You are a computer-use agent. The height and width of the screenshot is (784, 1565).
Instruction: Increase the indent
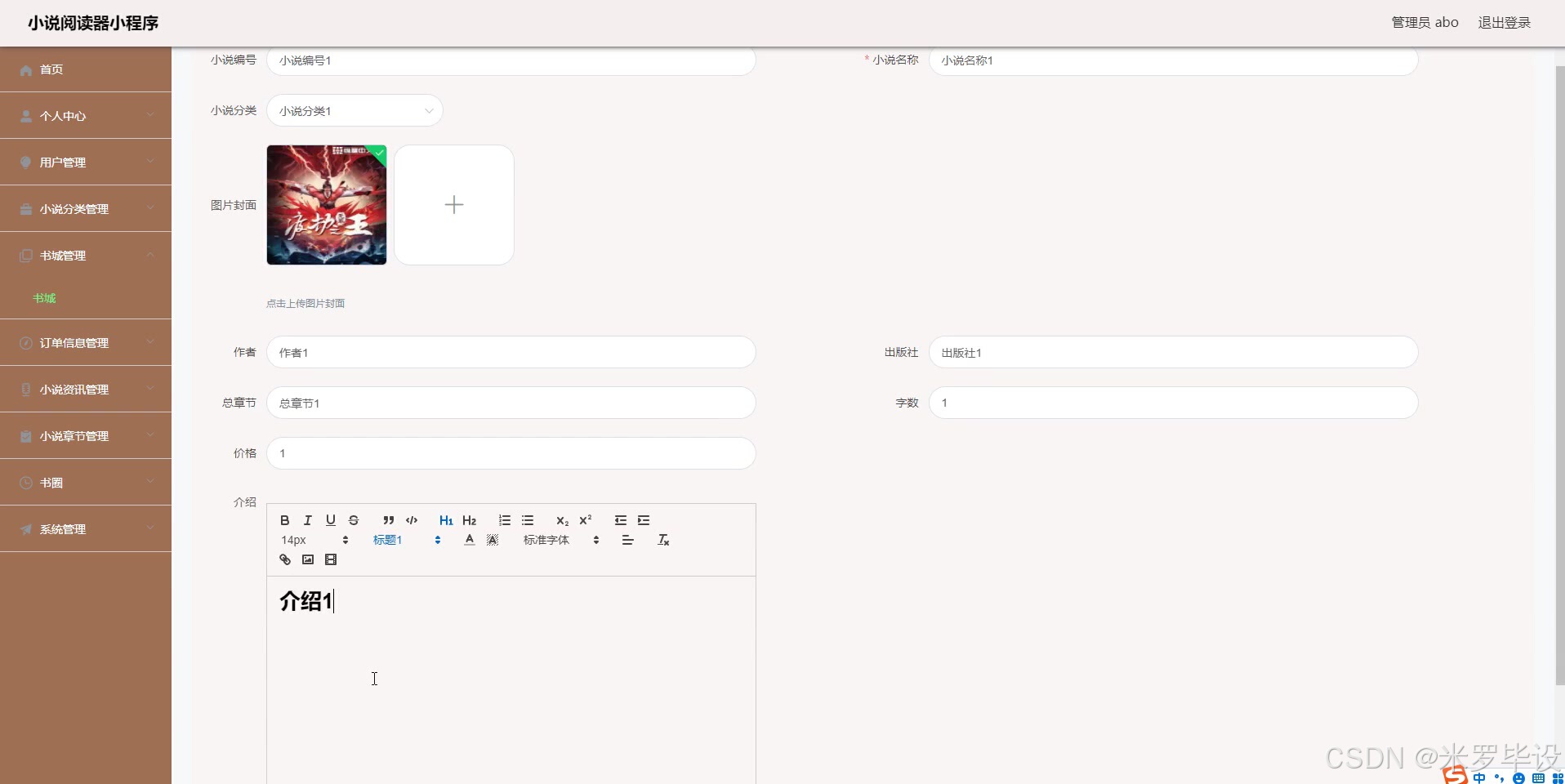[644, 520]
